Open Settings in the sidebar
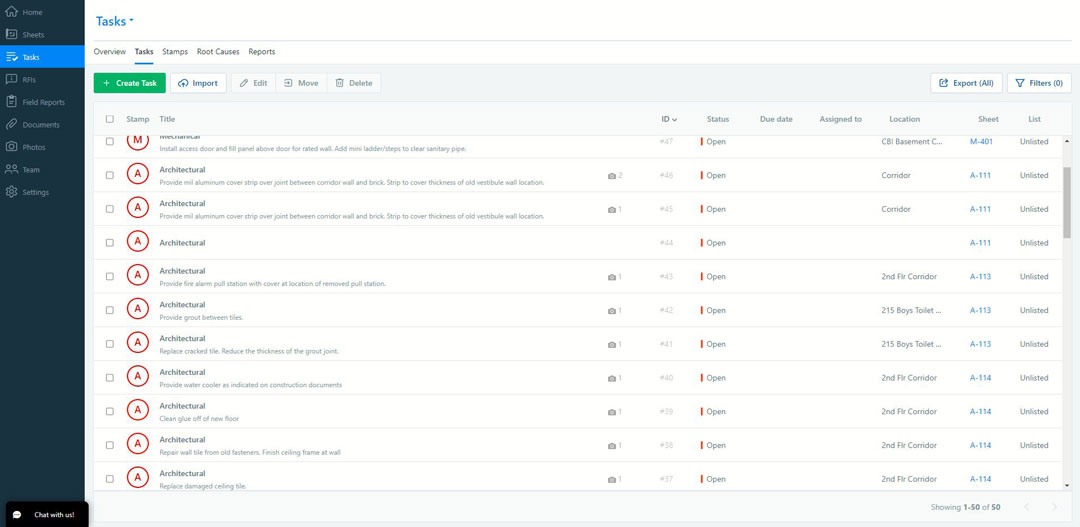The width and height of the screenshot is (1080, 527). (35, 192)
